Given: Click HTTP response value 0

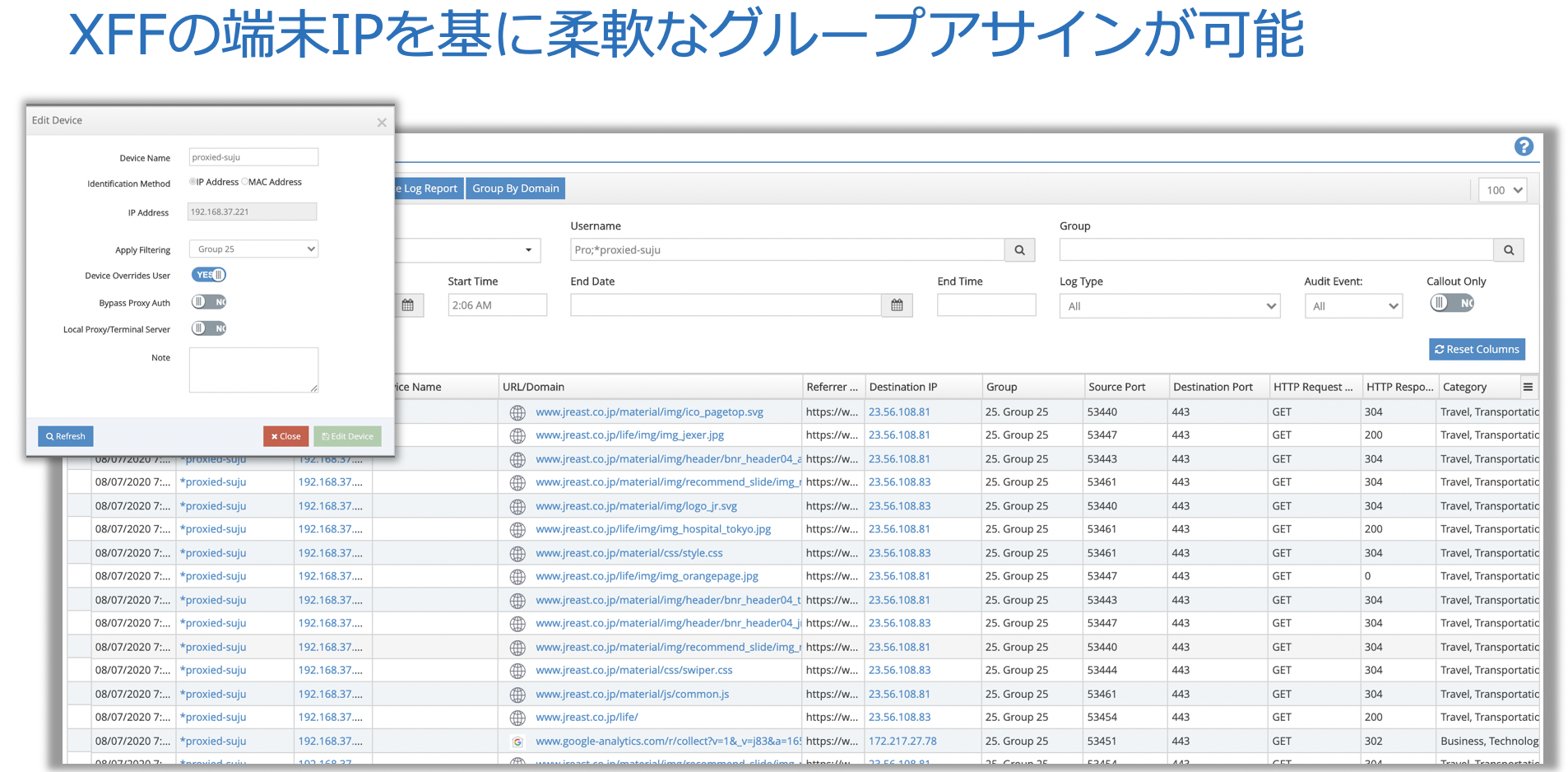Looking at the screenshot, I should pyautogui.click(x=1368, y=576).
